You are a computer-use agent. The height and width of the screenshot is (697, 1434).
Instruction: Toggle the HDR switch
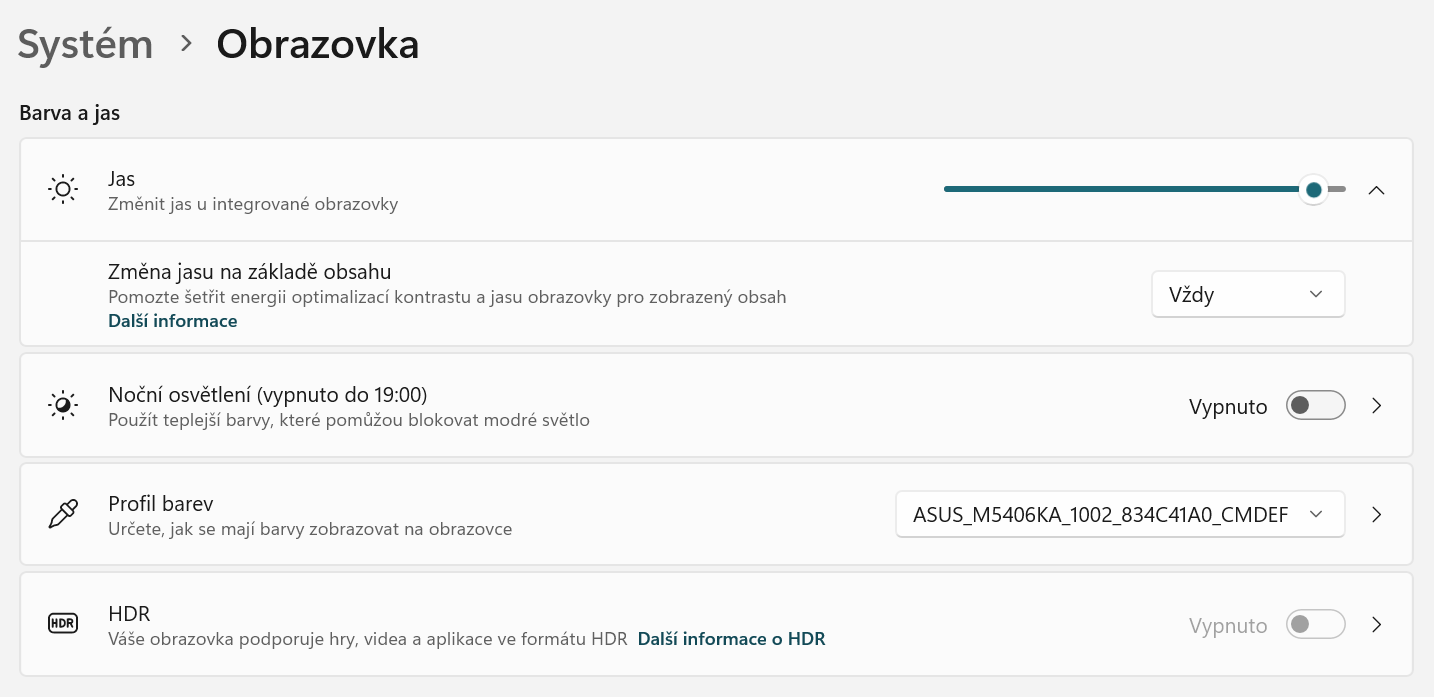click(x=1315, y=625)
